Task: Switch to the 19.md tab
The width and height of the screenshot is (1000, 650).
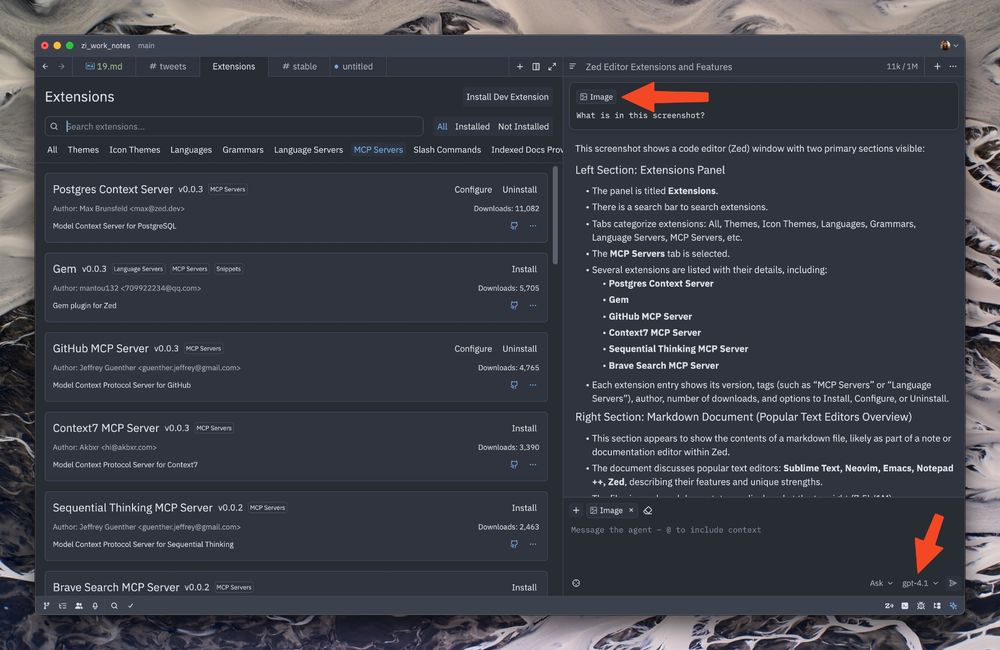Action: coord(104,66)
